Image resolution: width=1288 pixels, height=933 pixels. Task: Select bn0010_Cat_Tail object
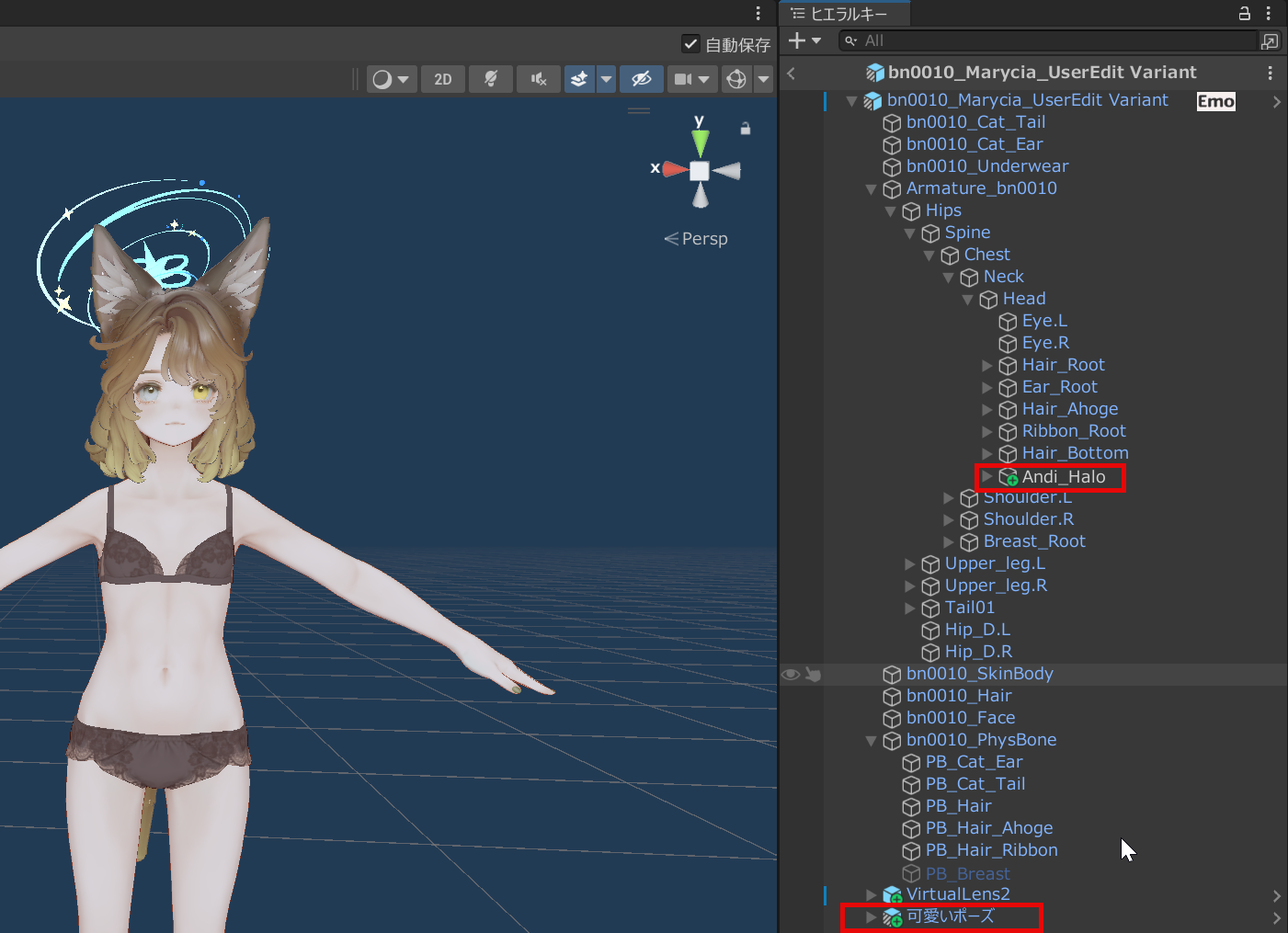pos(975,122)
